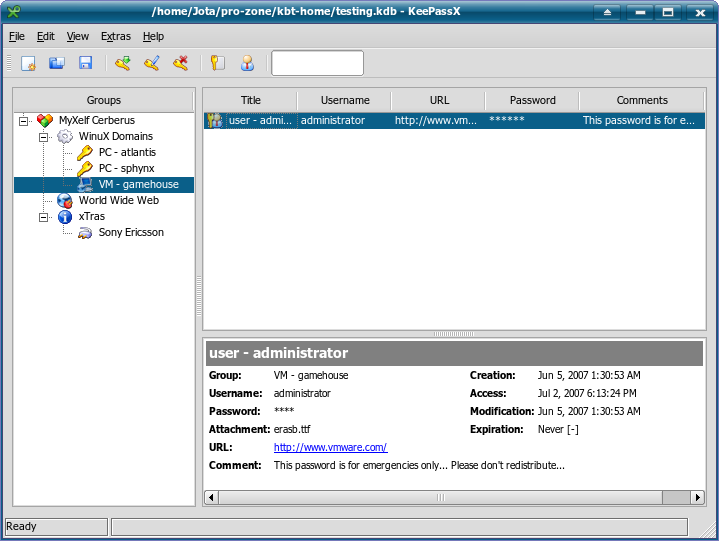Sort entries by the Title column header

tap(250, 100)
